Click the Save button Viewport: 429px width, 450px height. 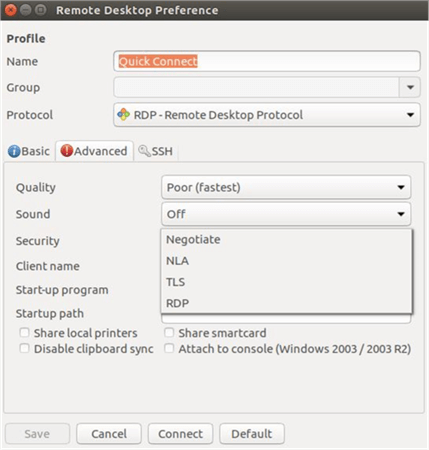[x=37, y=434]
